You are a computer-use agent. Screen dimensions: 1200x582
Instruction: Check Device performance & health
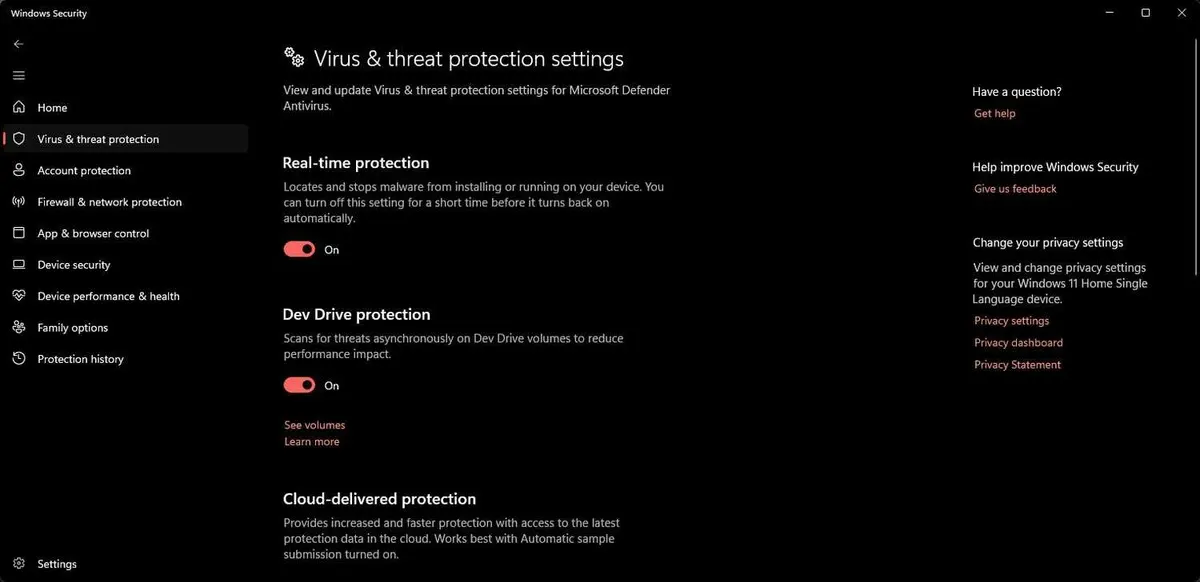tap(107, 296)
